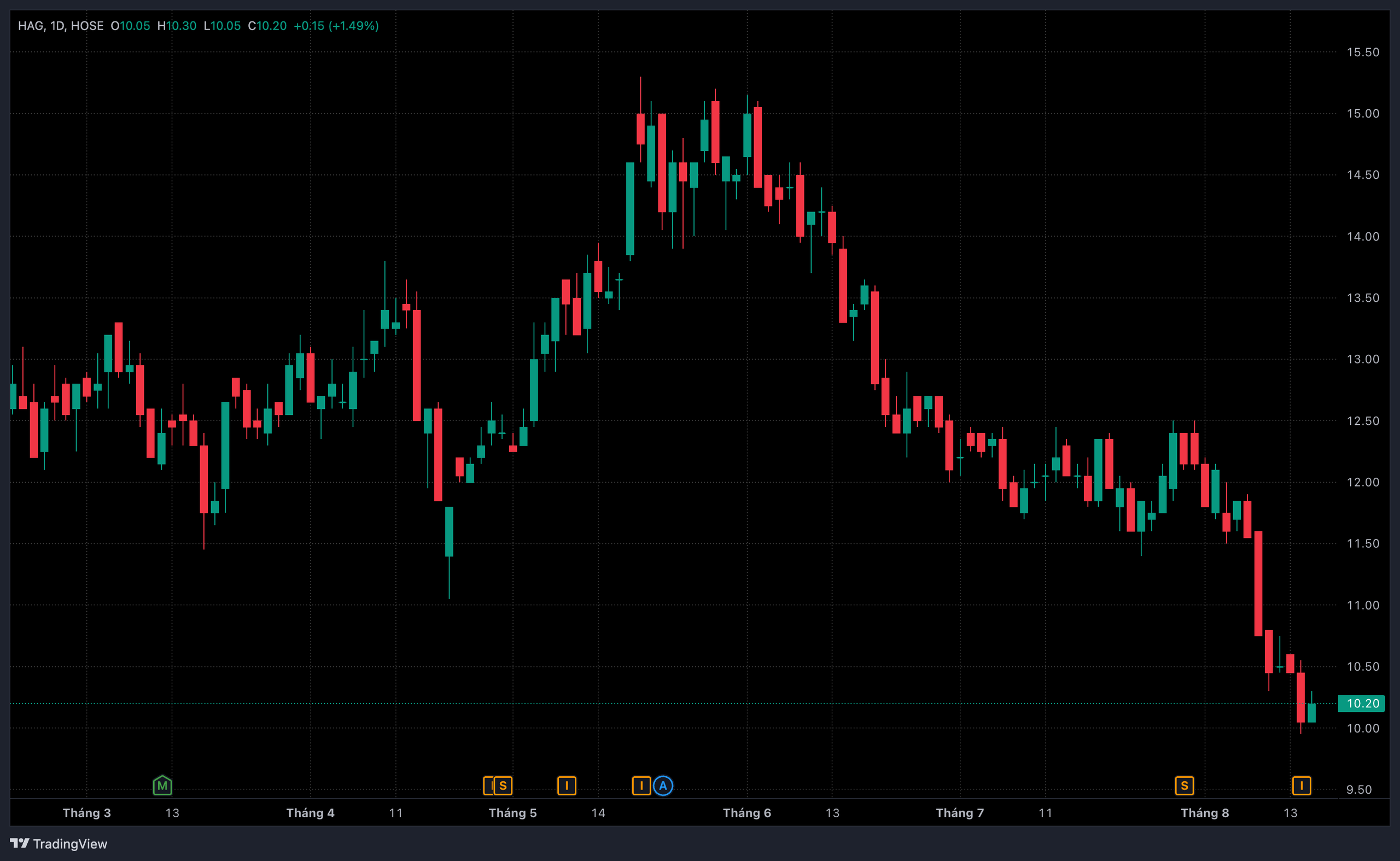Click the 14 date label after Tháng 5
Screen dimensions: 1400x861
[598, 812]
